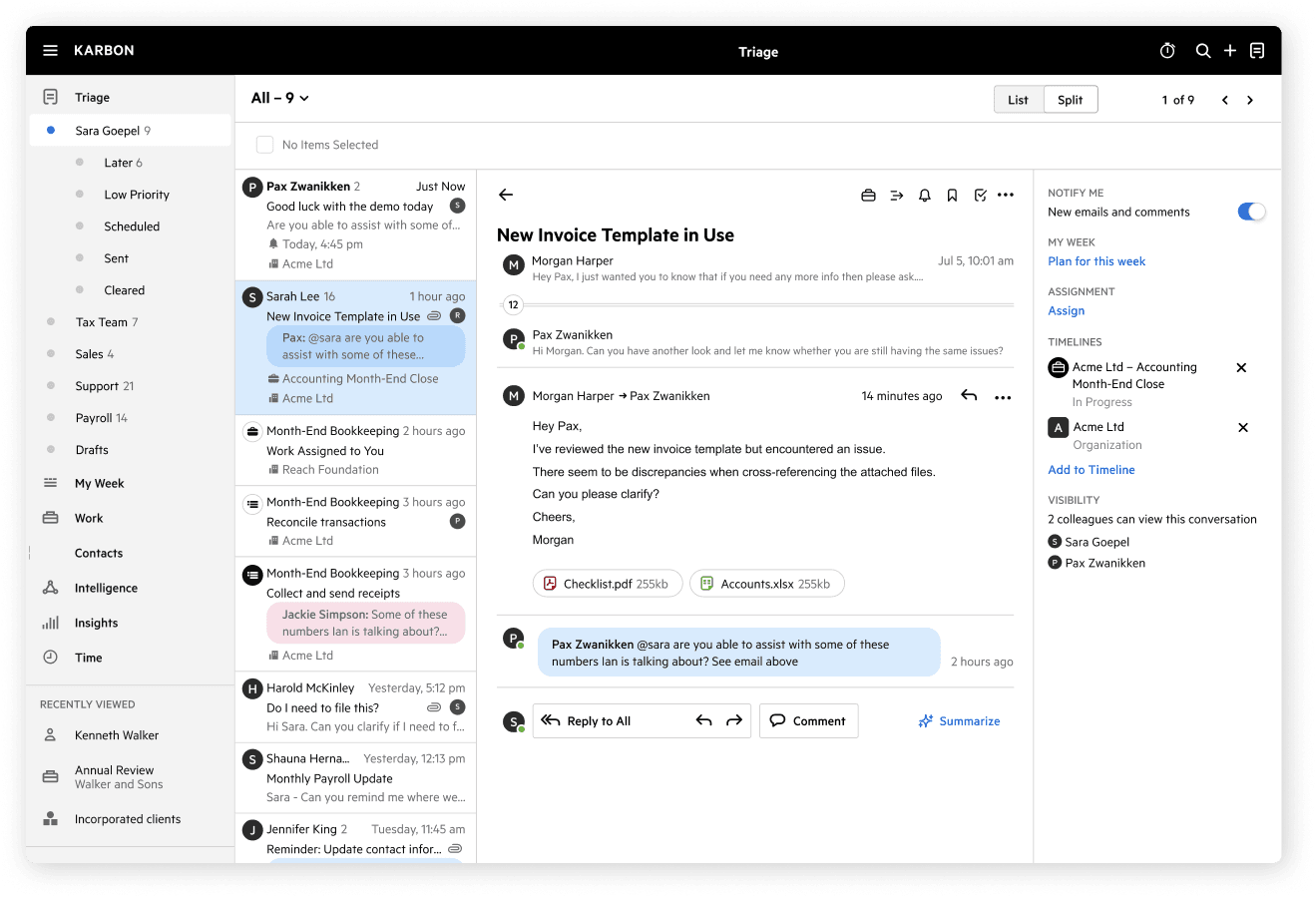Screen dimensions: 1316x897
Task: Expand the All – 9 filter dropdown
Action: coord(280,98)
